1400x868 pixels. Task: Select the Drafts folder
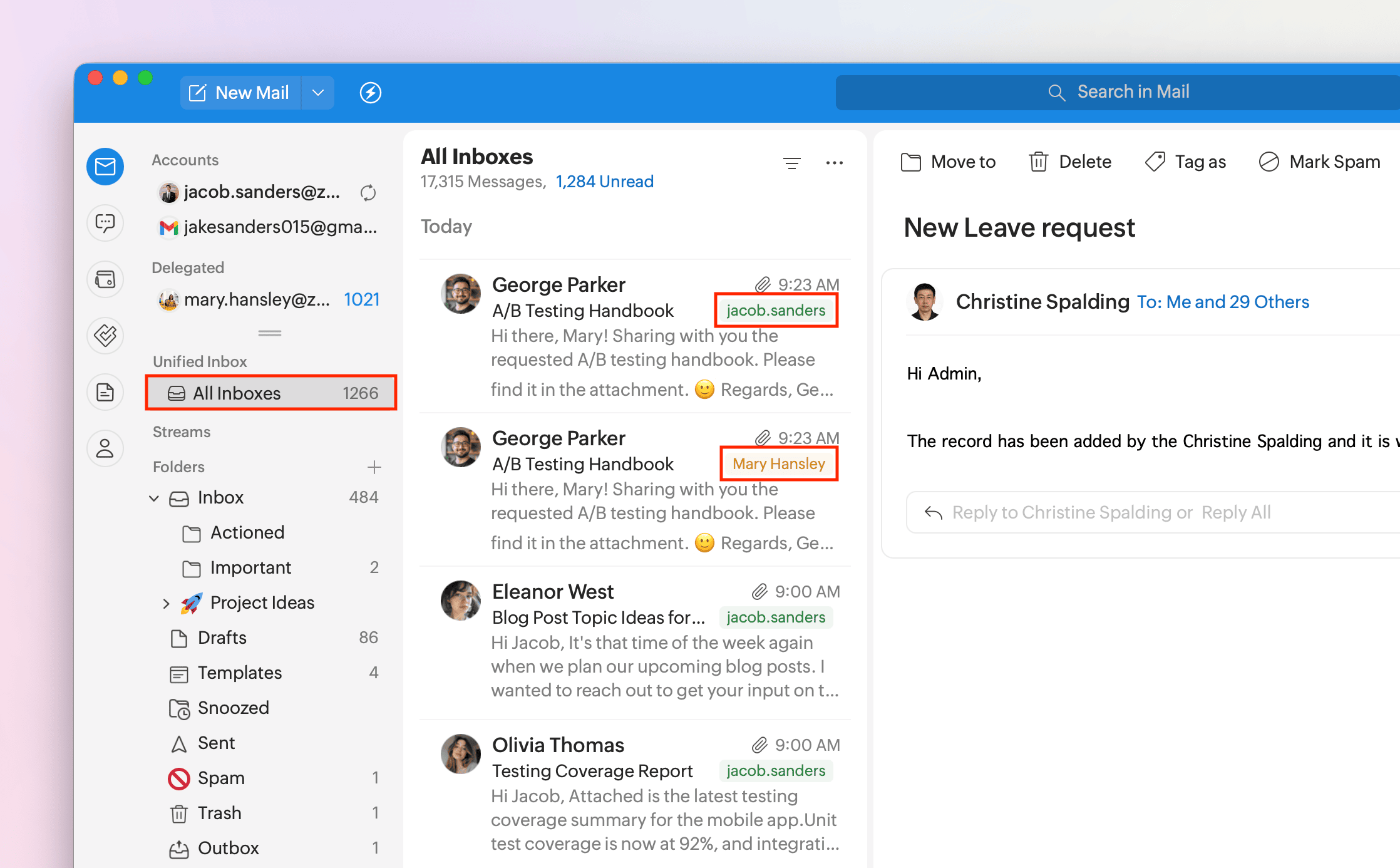click(222, 638)
